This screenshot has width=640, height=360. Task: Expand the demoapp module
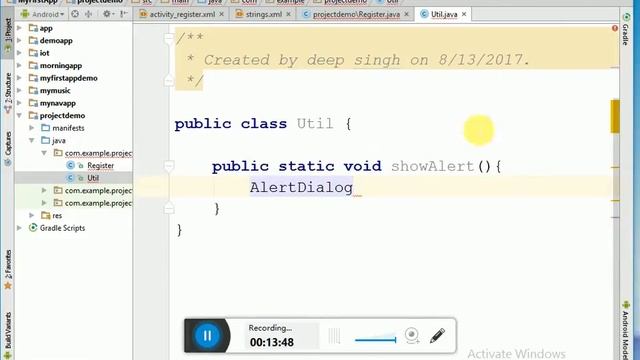click(x=19, y=40)
